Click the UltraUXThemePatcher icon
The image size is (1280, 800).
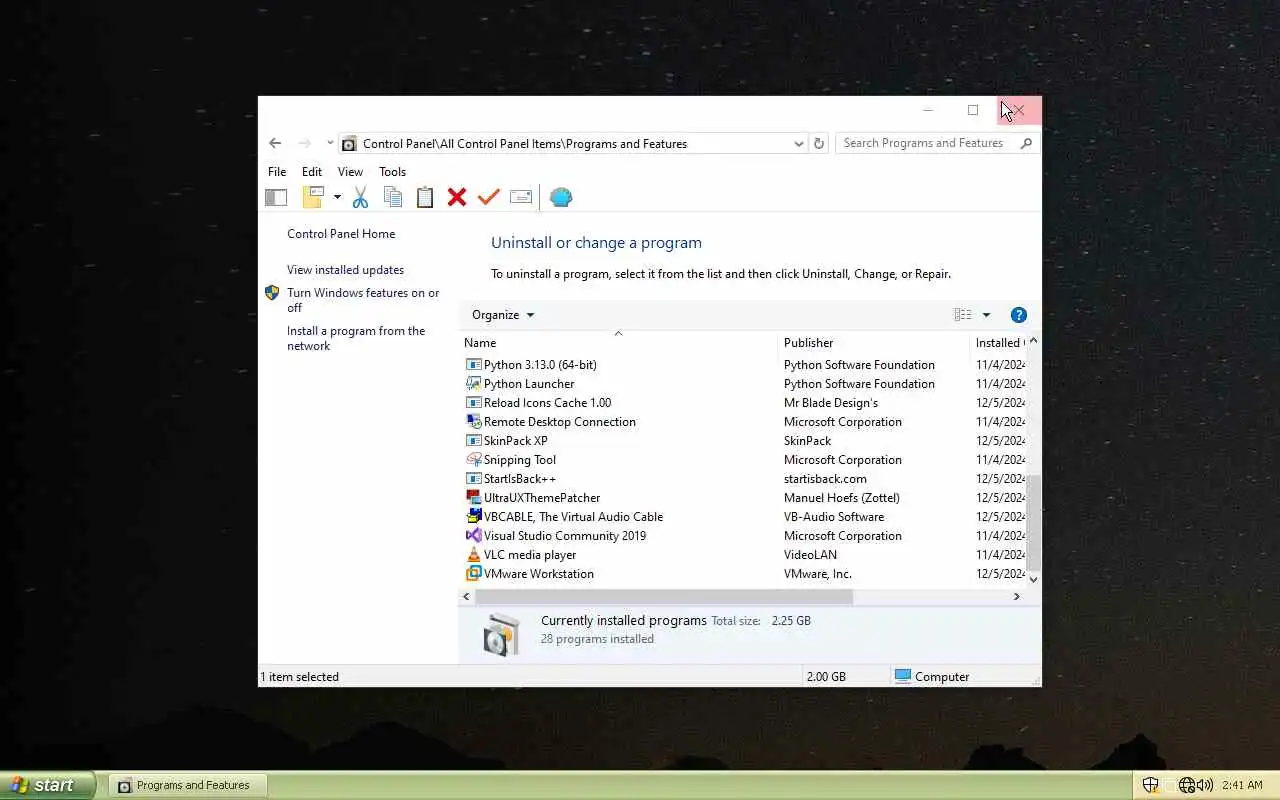(x=474, y=498)
